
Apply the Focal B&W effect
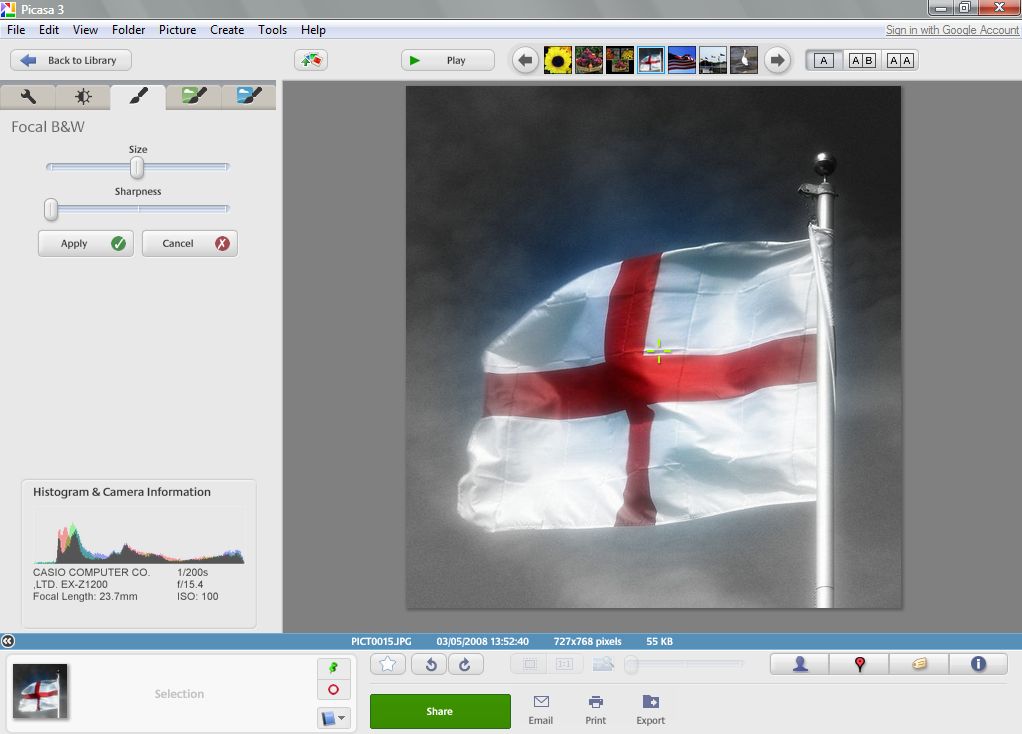(x=85, y=243)
